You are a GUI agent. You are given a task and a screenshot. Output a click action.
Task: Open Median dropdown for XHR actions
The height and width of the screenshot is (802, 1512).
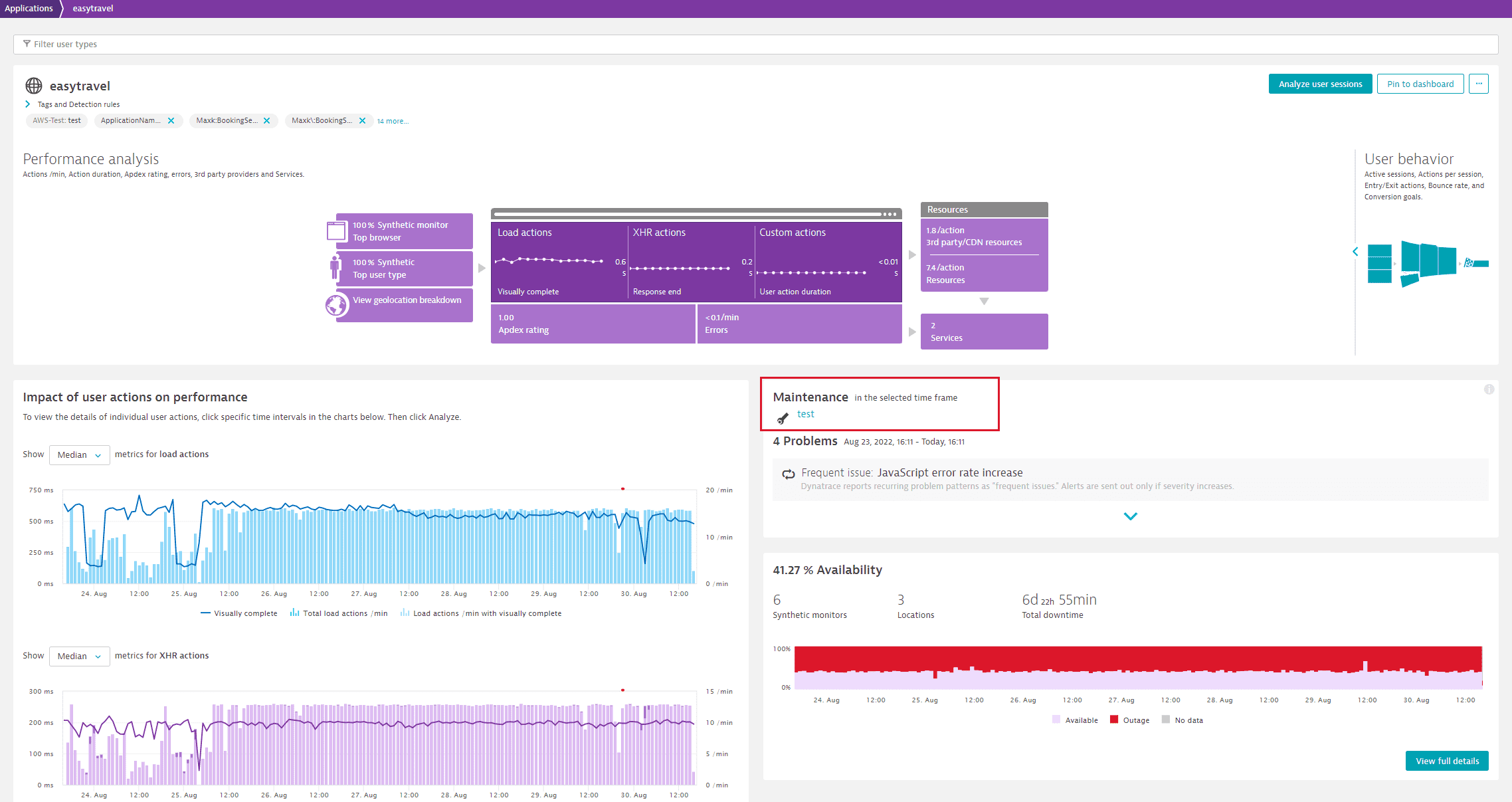79,656
